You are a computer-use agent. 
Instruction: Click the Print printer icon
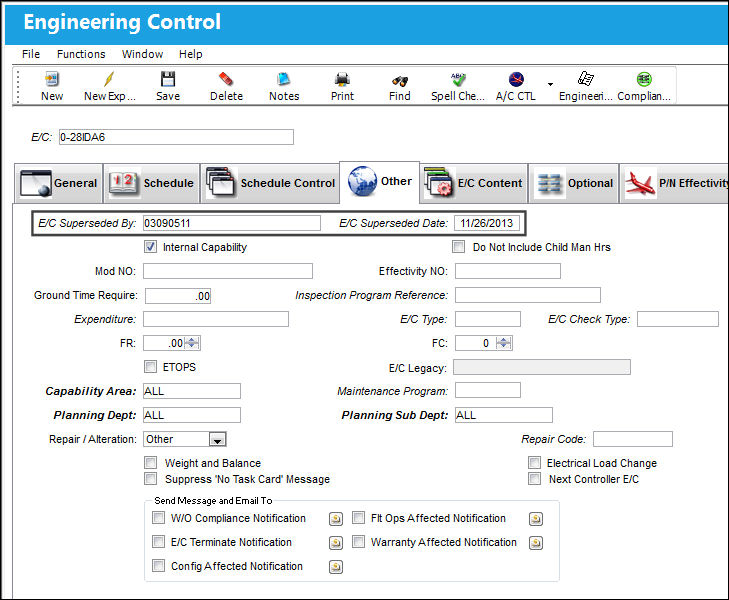[342, 79]
